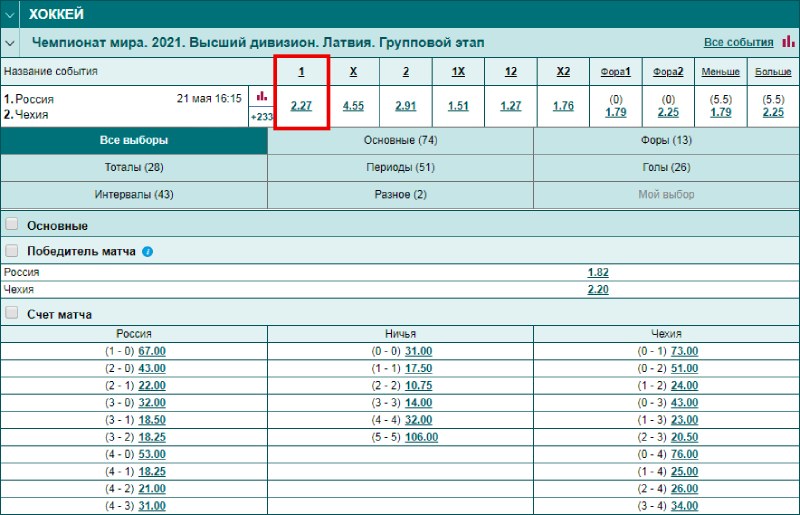Bet on score (3 - 4) at 34.00
Viewport: 800px width, 515px height.
685,506
